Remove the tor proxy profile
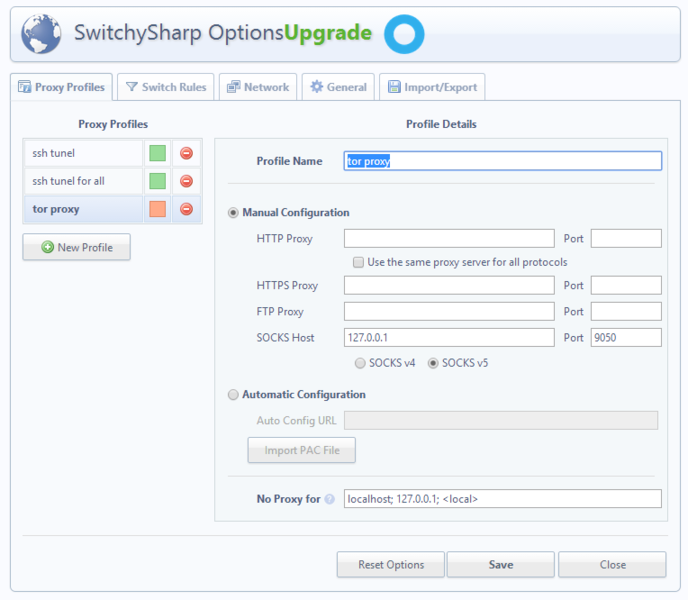 [186, 209]
